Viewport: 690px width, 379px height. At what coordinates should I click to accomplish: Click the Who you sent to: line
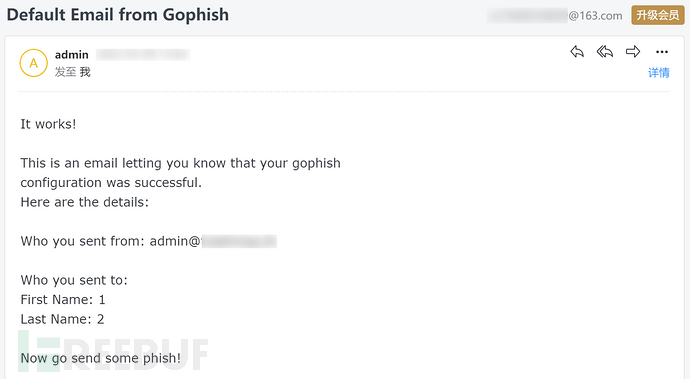tap(74, 280)
